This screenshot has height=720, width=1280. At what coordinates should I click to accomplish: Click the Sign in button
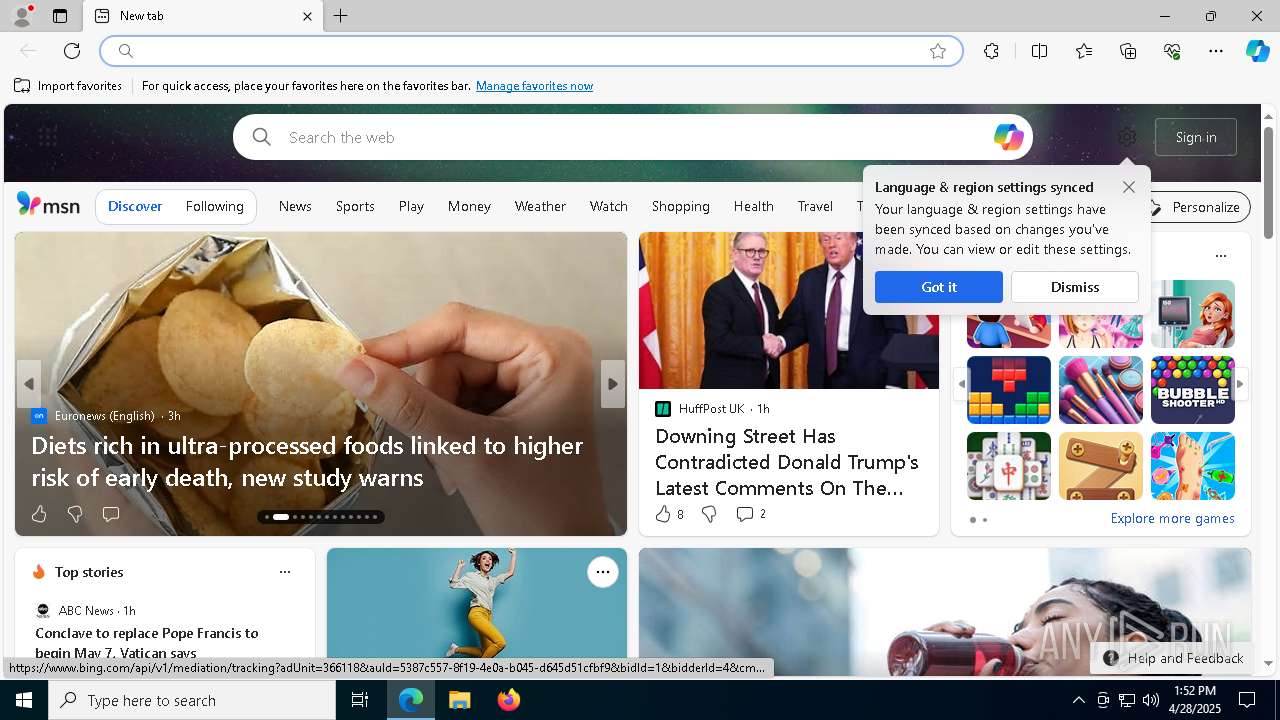1196,137
